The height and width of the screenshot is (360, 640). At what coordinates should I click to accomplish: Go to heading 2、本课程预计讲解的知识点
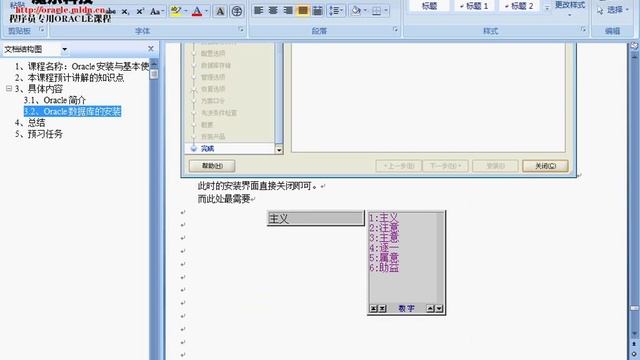[69, 78]
